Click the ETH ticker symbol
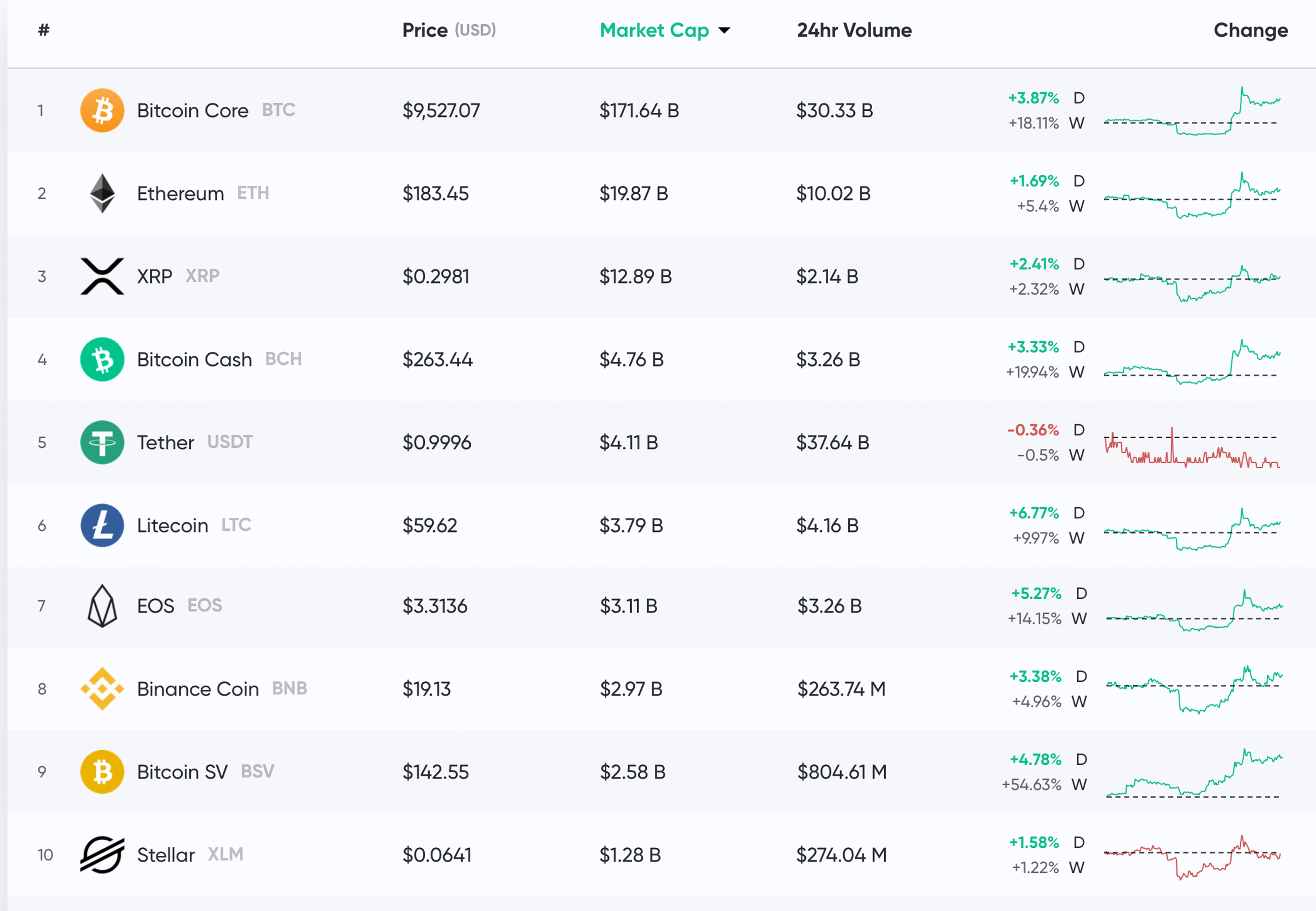 click(x=253, y=193)
